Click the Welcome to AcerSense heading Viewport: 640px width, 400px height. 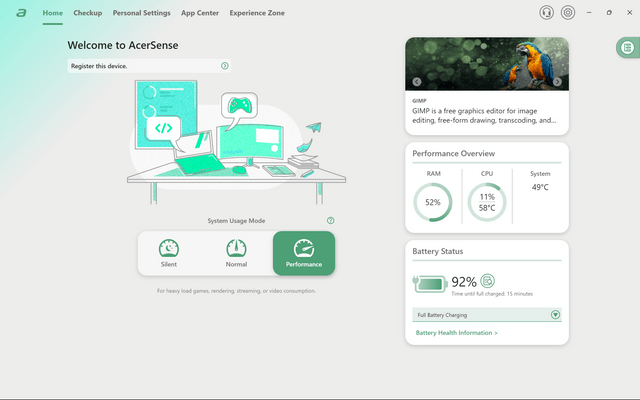tap(123, 45)
